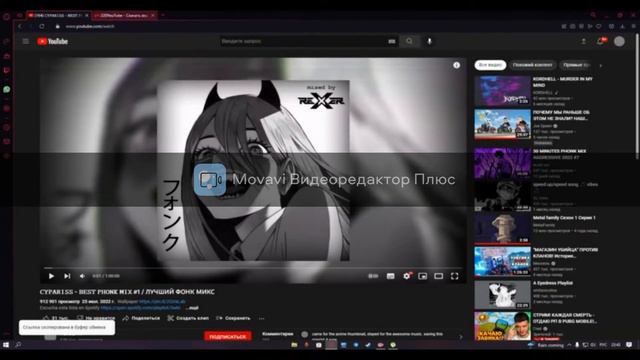
Task: Expand the Комментарии section arrow
Action: [x=461, y=337]
